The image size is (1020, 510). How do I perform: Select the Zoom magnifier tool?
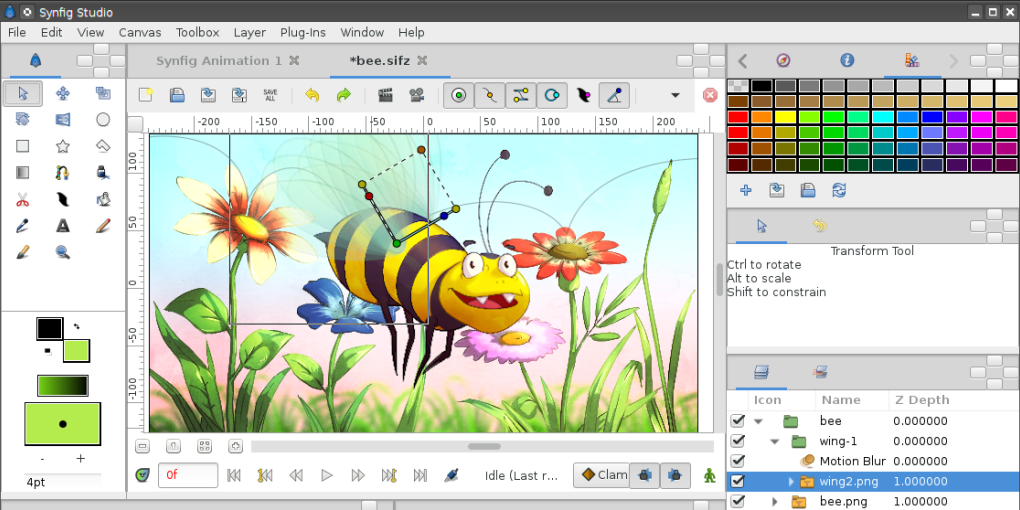click(x=63, y=252)
